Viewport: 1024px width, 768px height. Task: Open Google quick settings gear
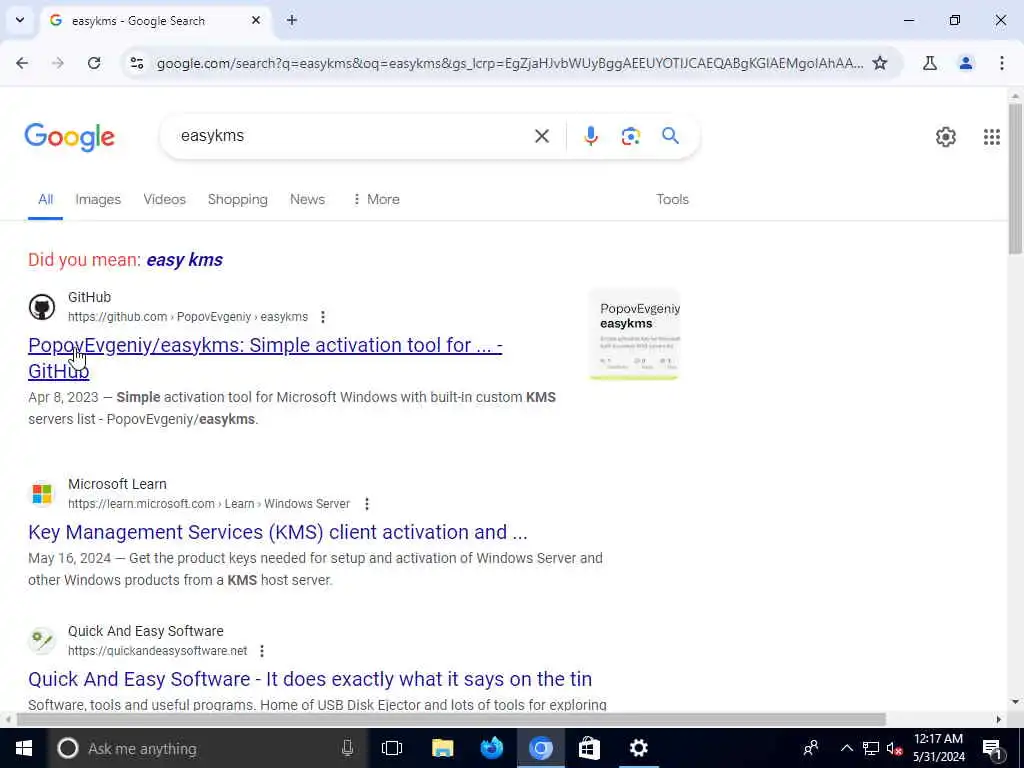coord(946,136)
